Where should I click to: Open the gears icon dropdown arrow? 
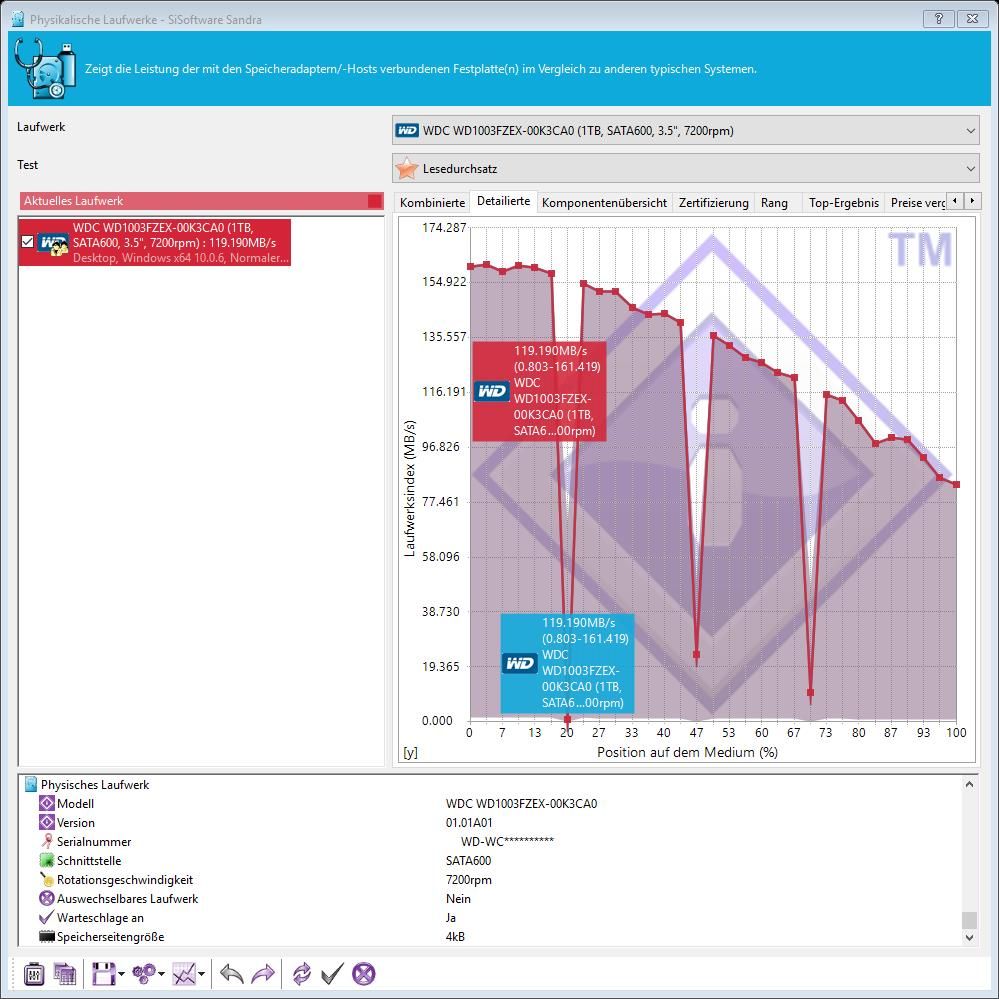pyautogui.click(x=161, y=974)
